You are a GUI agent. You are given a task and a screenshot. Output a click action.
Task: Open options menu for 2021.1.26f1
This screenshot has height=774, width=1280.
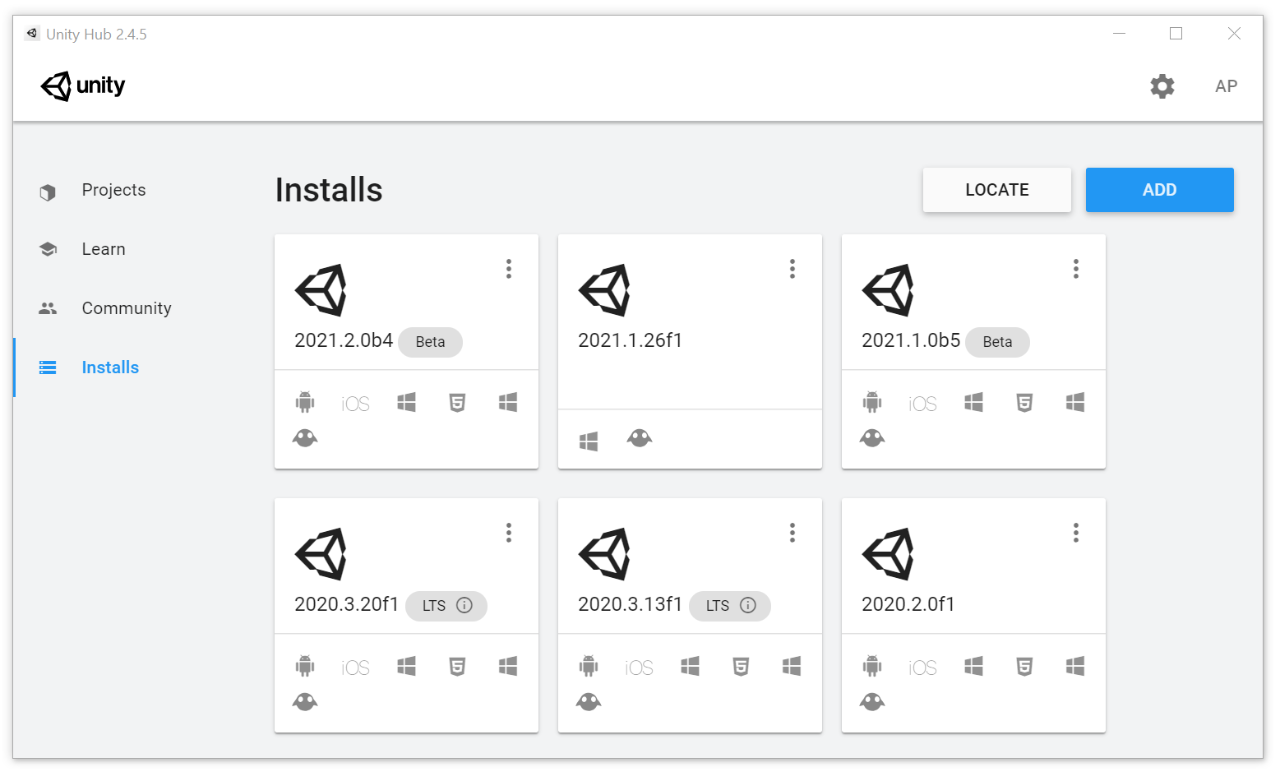792,268
